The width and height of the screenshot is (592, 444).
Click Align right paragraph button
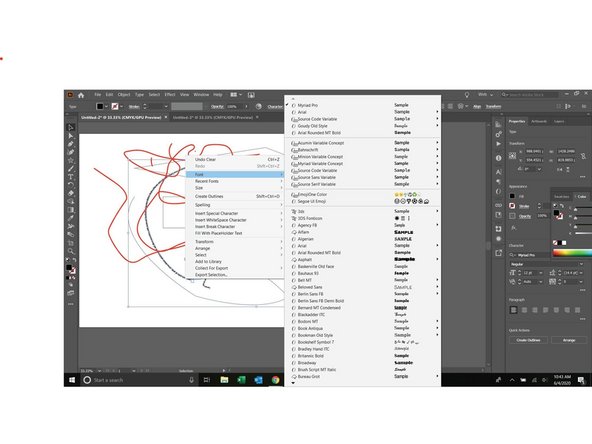point(535,310)
